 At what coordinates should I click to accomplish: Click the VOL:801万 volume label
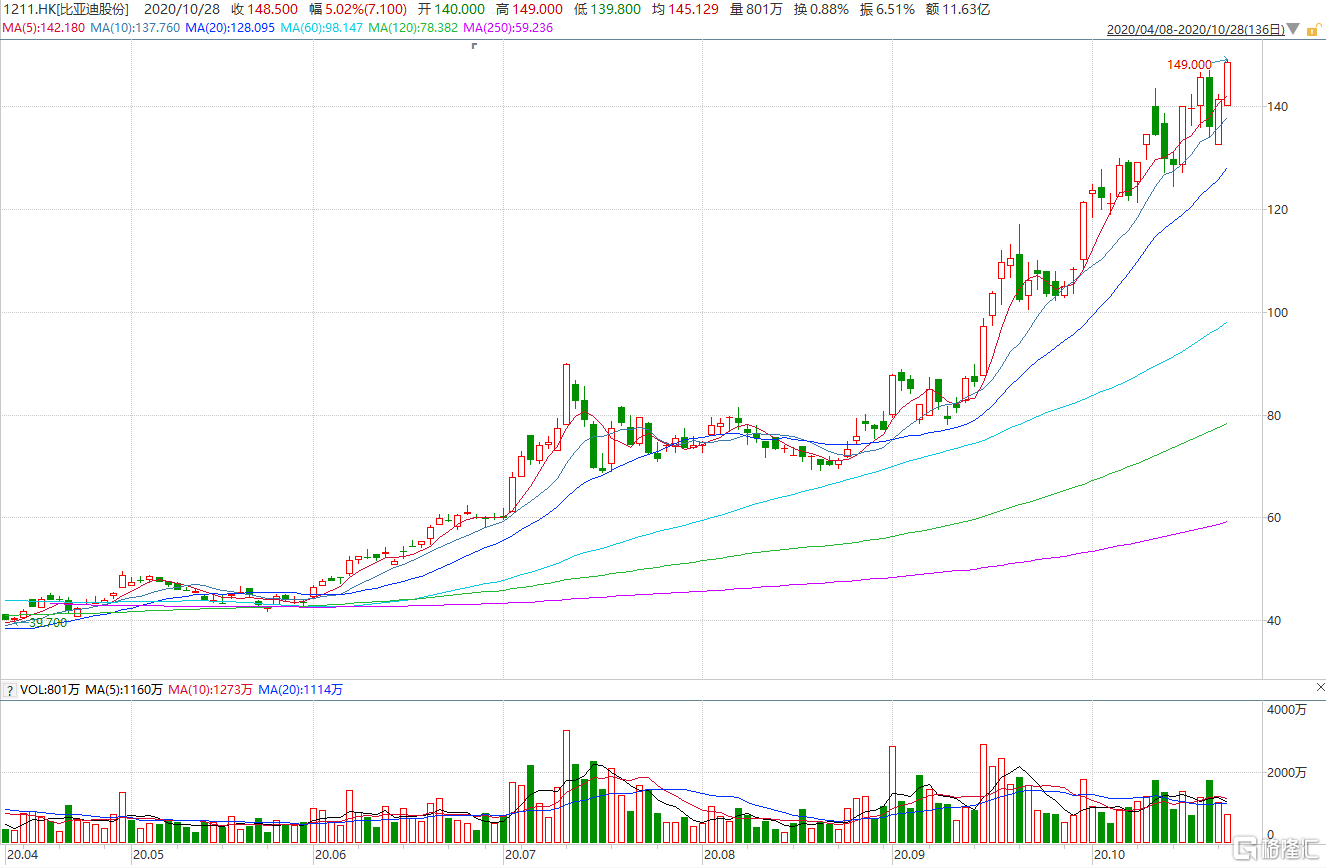point(50,690)
